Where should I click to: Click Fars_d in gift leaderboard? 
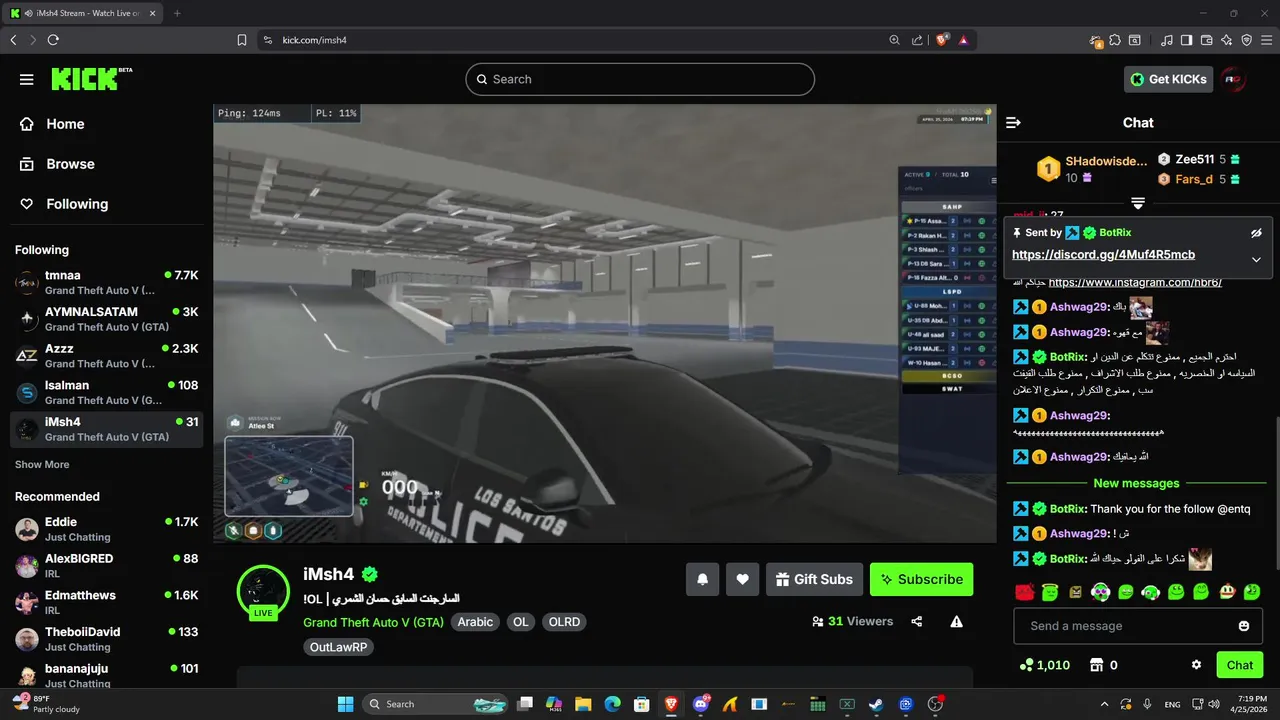(x=1200, y=179)
